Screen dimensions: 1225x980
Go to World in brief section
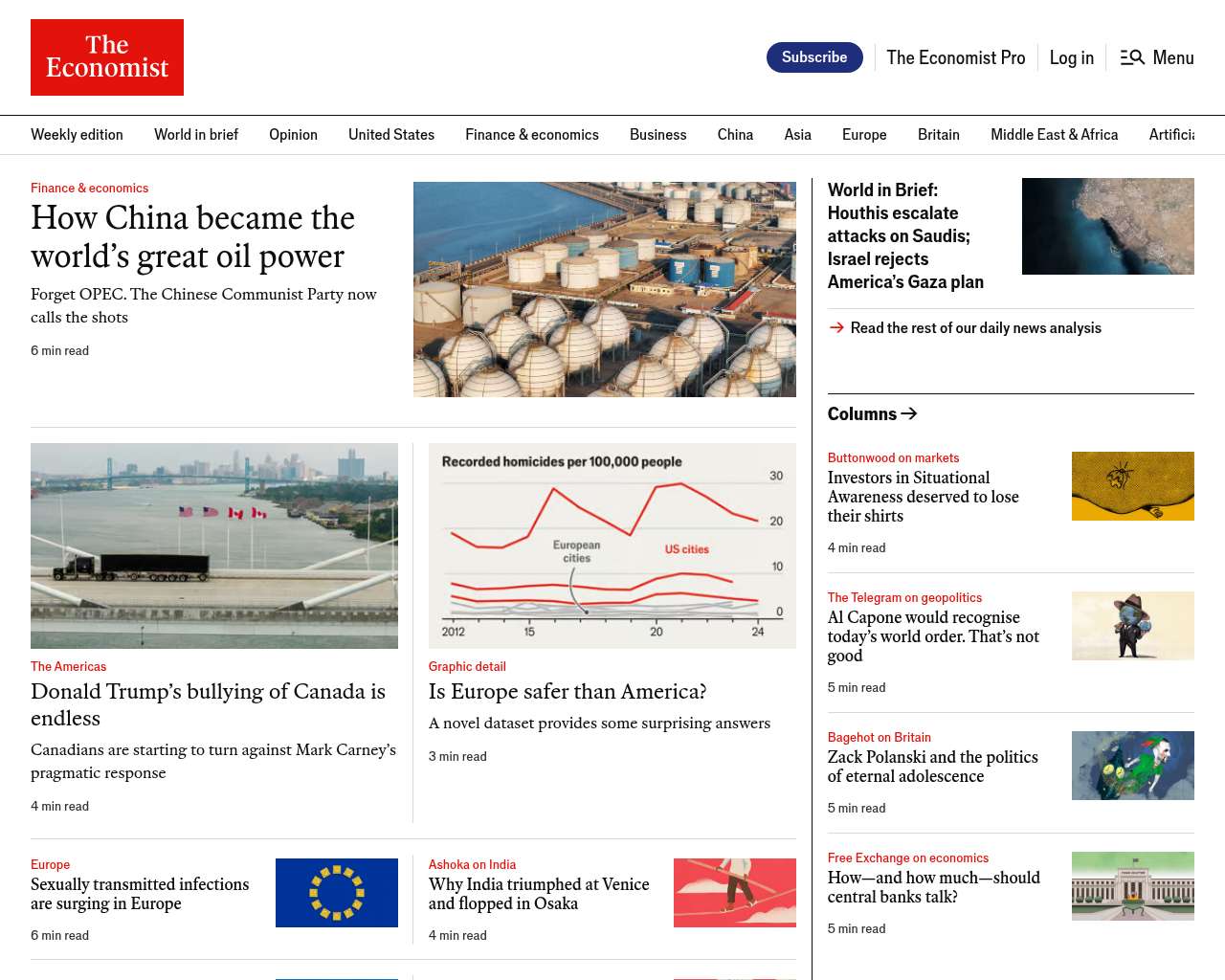[x=196, y=135]
